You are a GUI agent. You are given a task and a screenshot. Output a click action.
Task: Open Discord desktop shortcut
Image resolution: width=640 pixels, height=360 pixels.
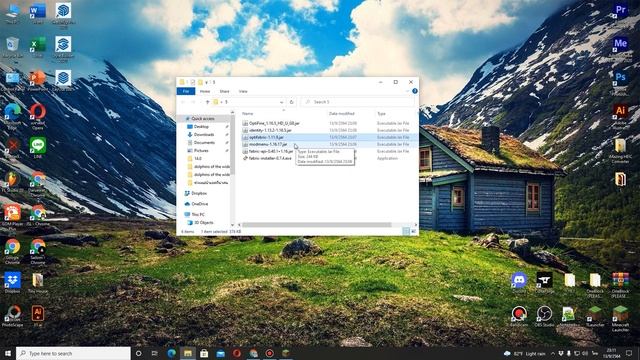pyautogui.click(x=519, y=283)
